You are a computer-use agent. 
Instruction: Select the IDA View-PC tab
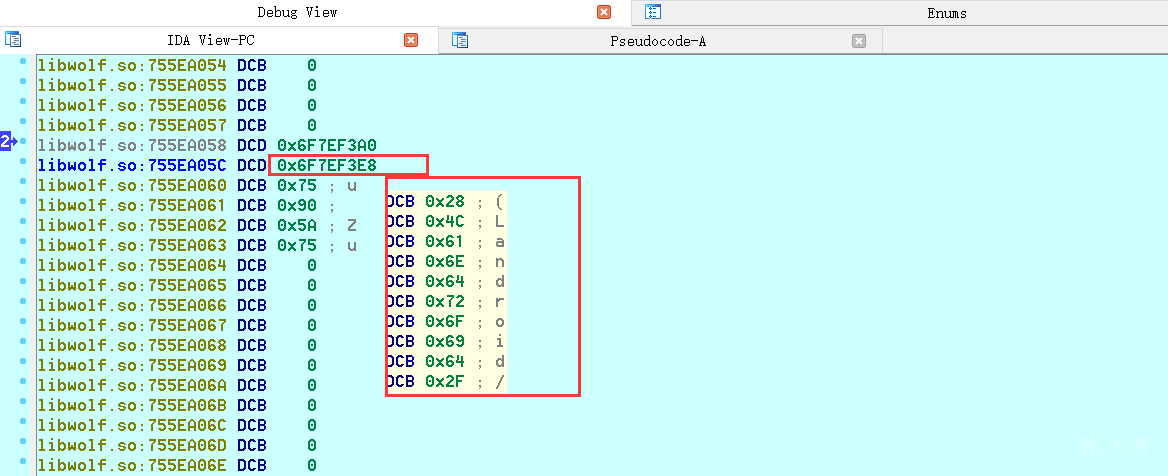(x=212, y=40)
